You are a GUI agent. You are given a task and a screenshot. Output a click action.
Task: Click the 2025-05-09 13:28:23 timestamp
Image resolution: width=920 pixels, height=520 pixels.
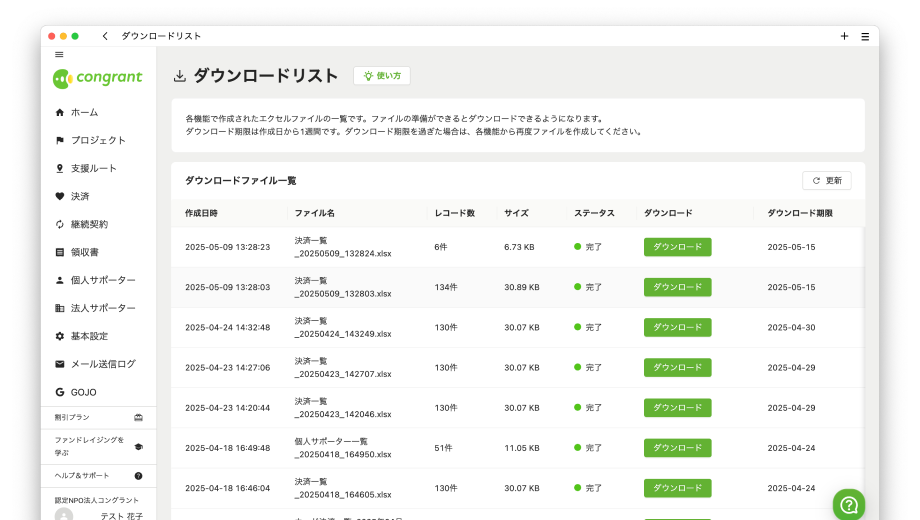pyautogui.click(x=228, y=247)
